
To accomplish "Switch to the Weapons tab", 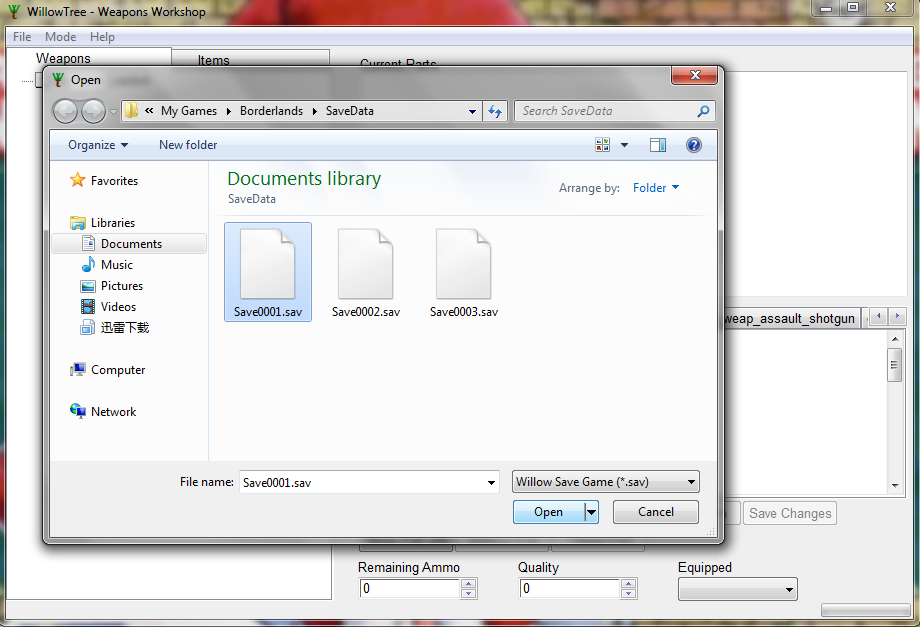I will coord(63,58).
